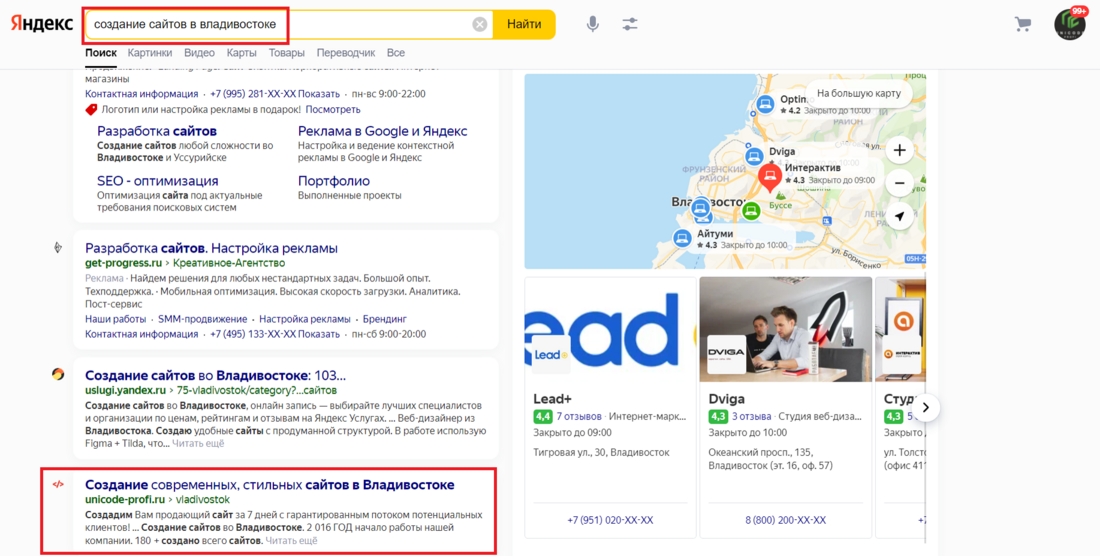Image resolution: width=1100 pixels, height=556 pixels.
Task: Select the Optin map marker
Action: pos(765,104)
